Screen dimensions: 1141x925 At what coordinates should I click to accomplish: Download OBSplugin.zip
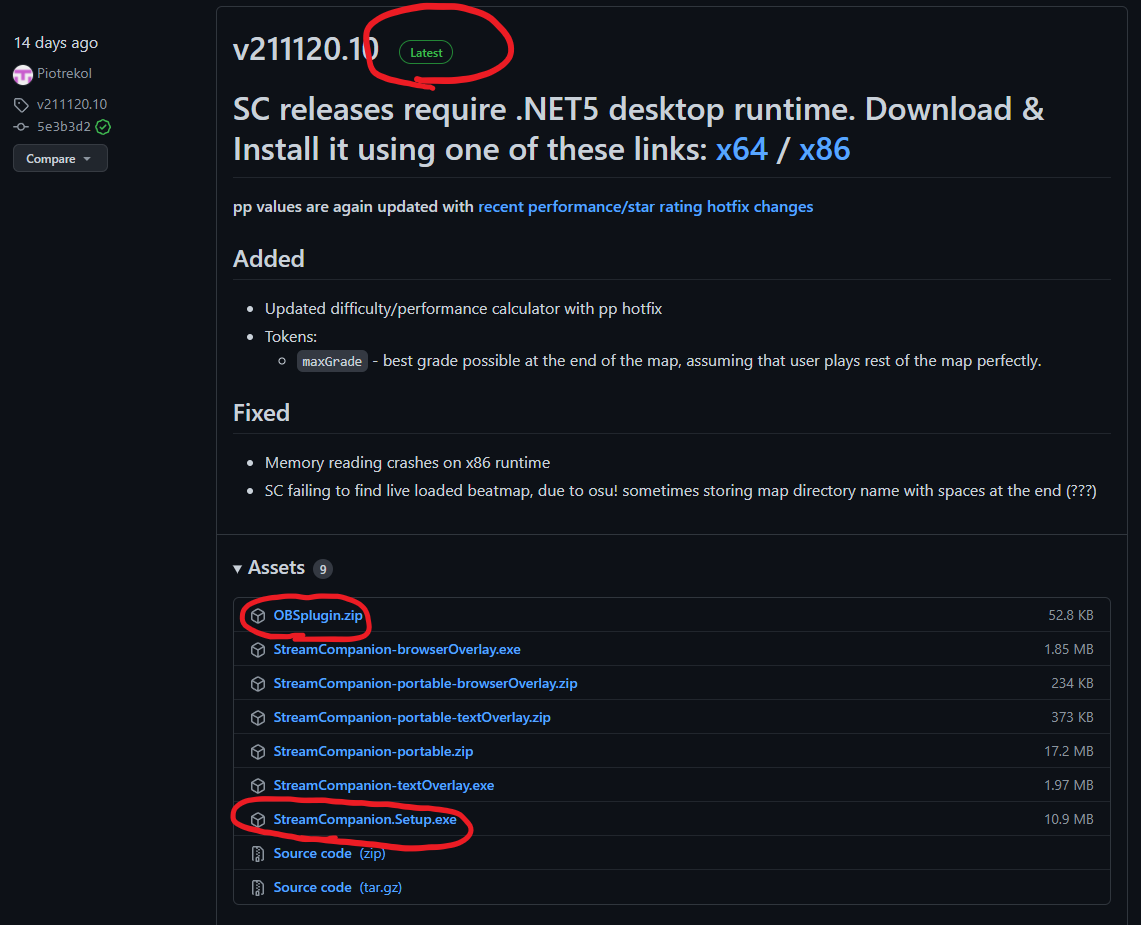318,616
